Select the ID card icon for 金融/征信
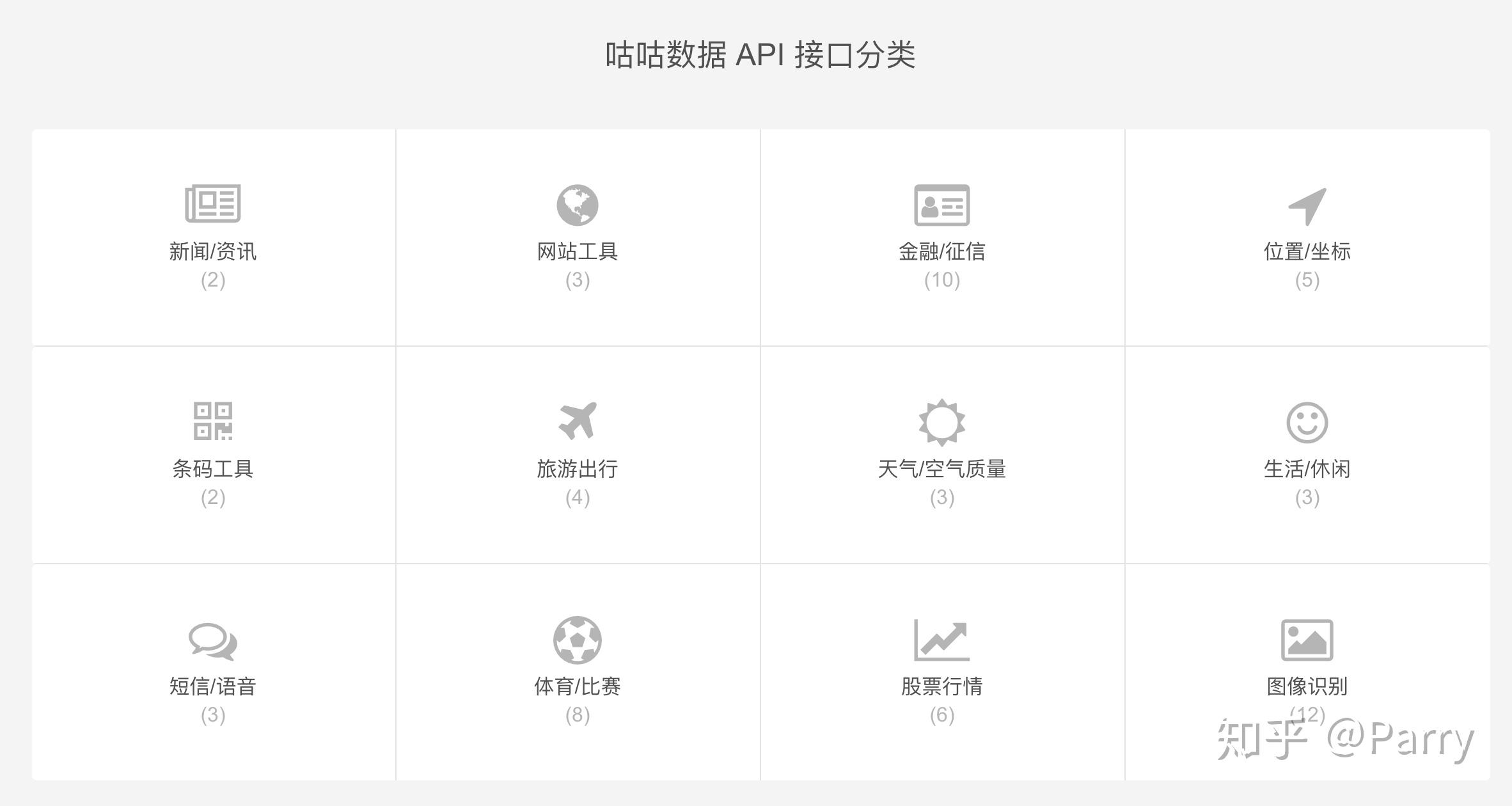1512x806 pixels. 941,205
